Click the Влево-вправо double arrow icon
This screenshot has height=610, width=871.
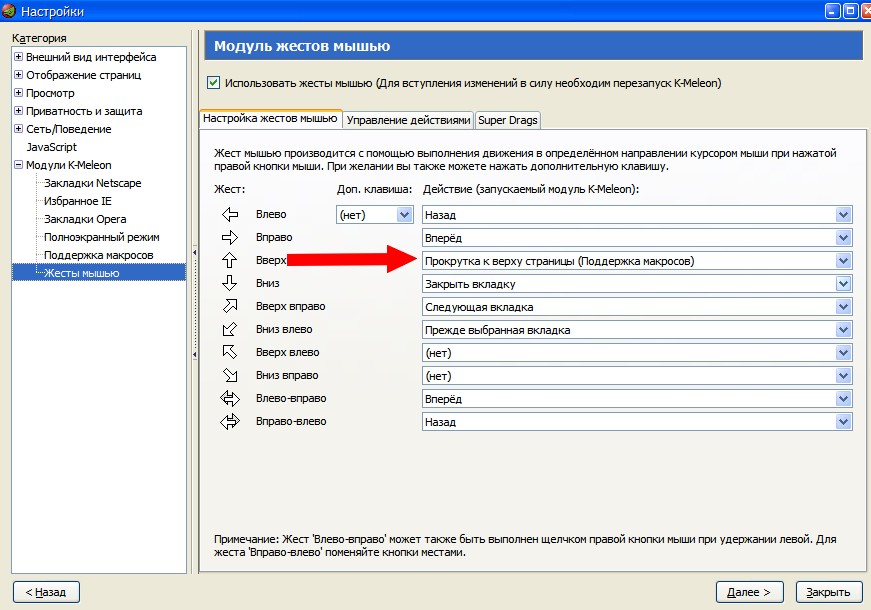(230, 398)
